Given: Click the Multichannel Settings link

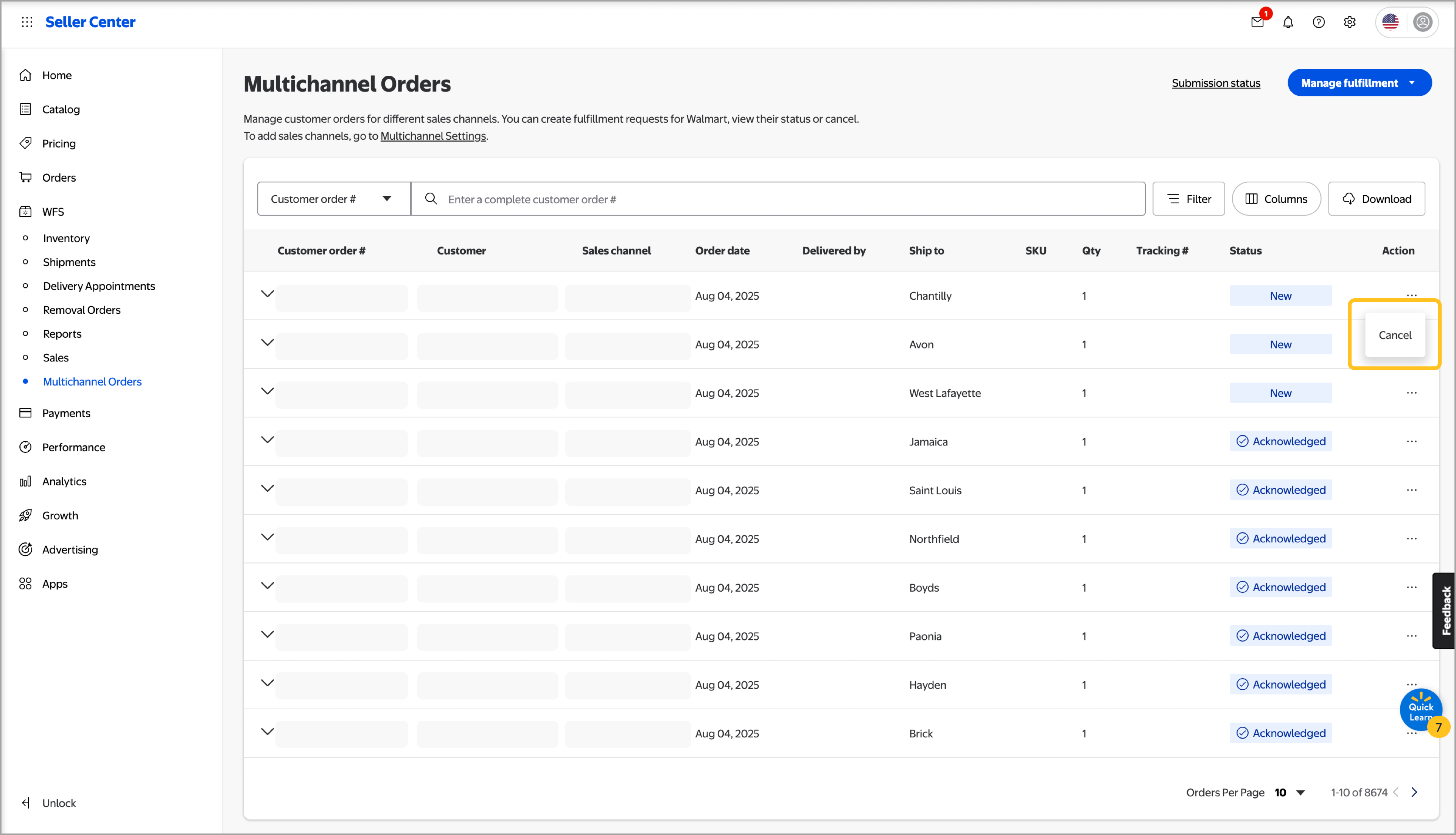Looking at the screenshot, I should [x=433, y=136].
